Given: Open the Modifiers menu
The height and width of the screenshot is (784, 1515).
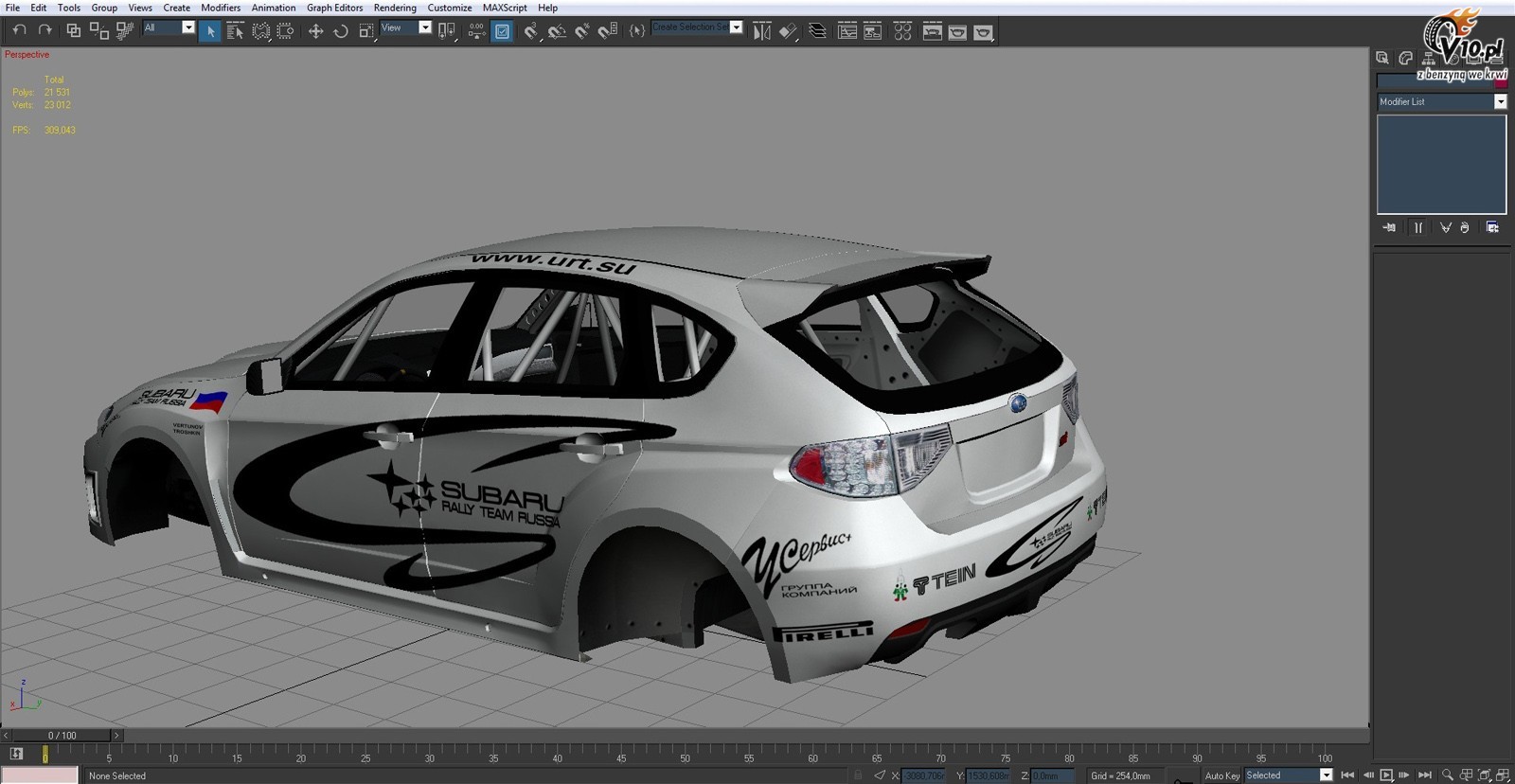Looking at the screenshot, I should point(221,8).
